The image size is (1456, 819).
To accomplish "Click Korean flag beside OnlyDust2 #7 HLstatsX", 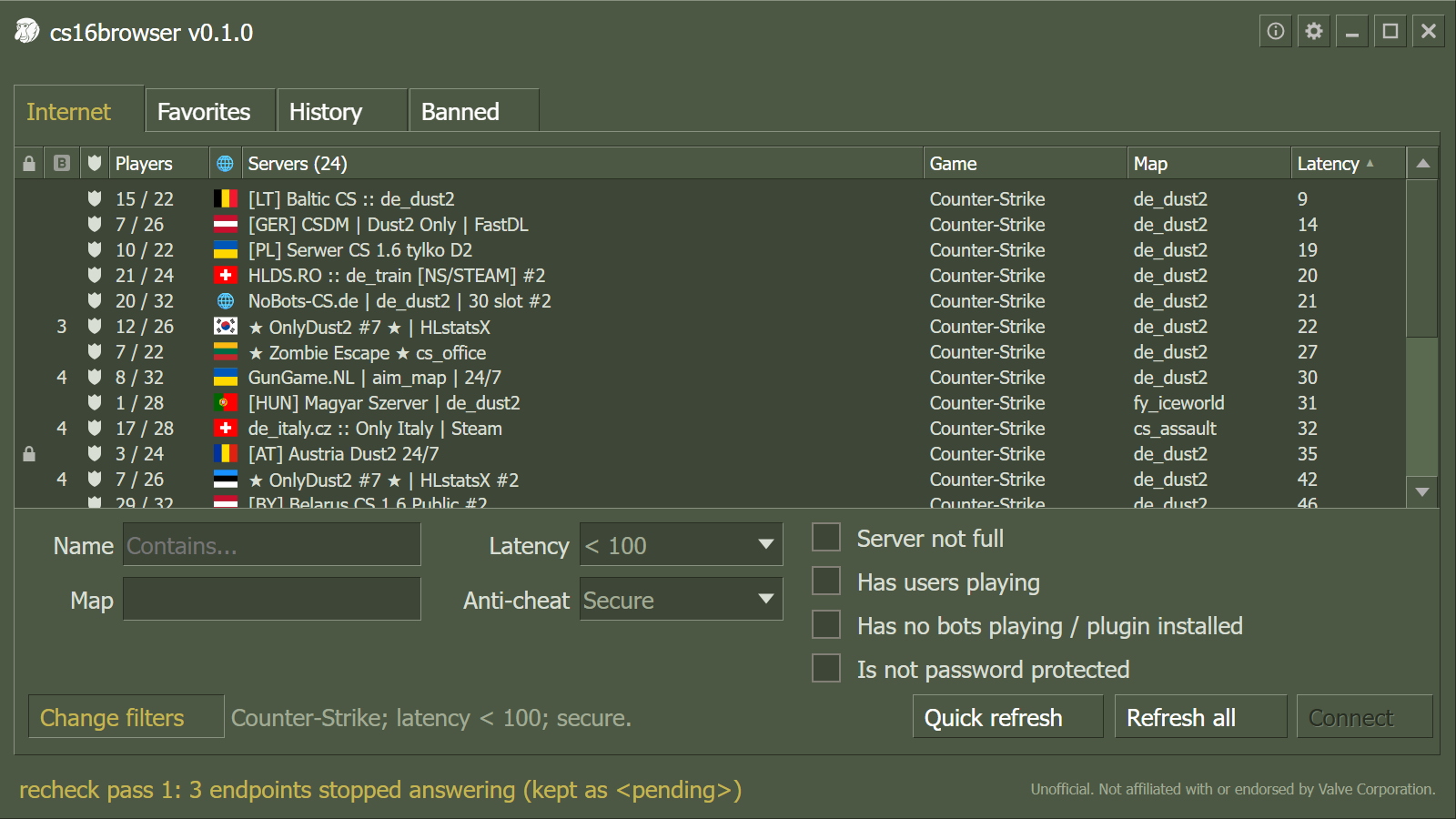I will point(226,326).
